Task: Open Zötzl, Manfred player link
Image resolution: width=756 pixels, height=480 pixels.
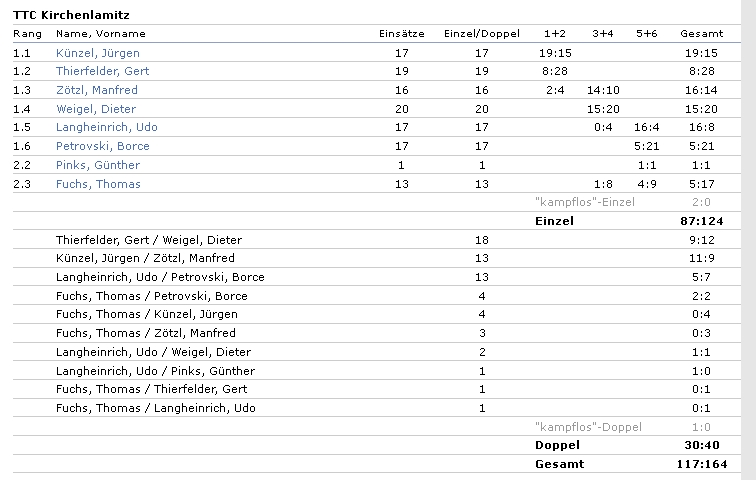Action: [x=97, y=90]
